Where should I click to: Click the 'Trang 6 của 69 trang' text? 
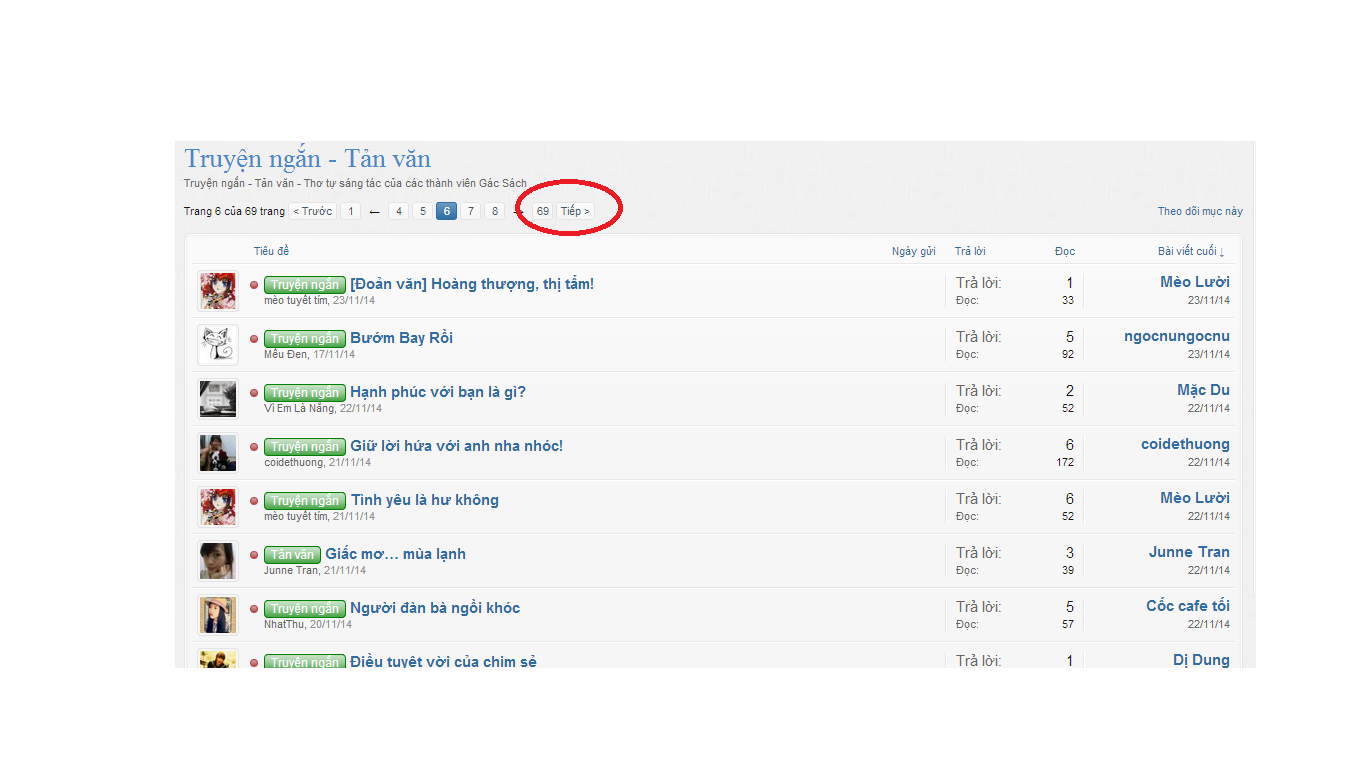[x=234, y=211]
